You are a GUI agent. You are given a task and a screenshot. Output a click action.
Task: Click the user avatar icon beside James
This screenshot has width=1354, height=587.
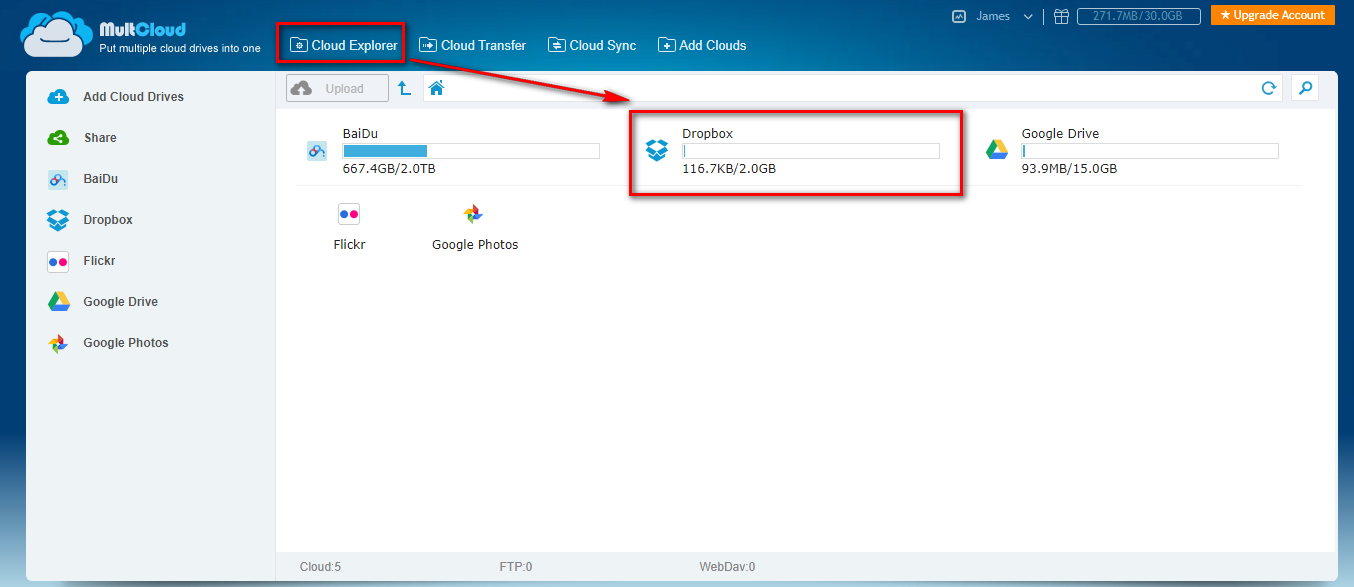point(959,16)
